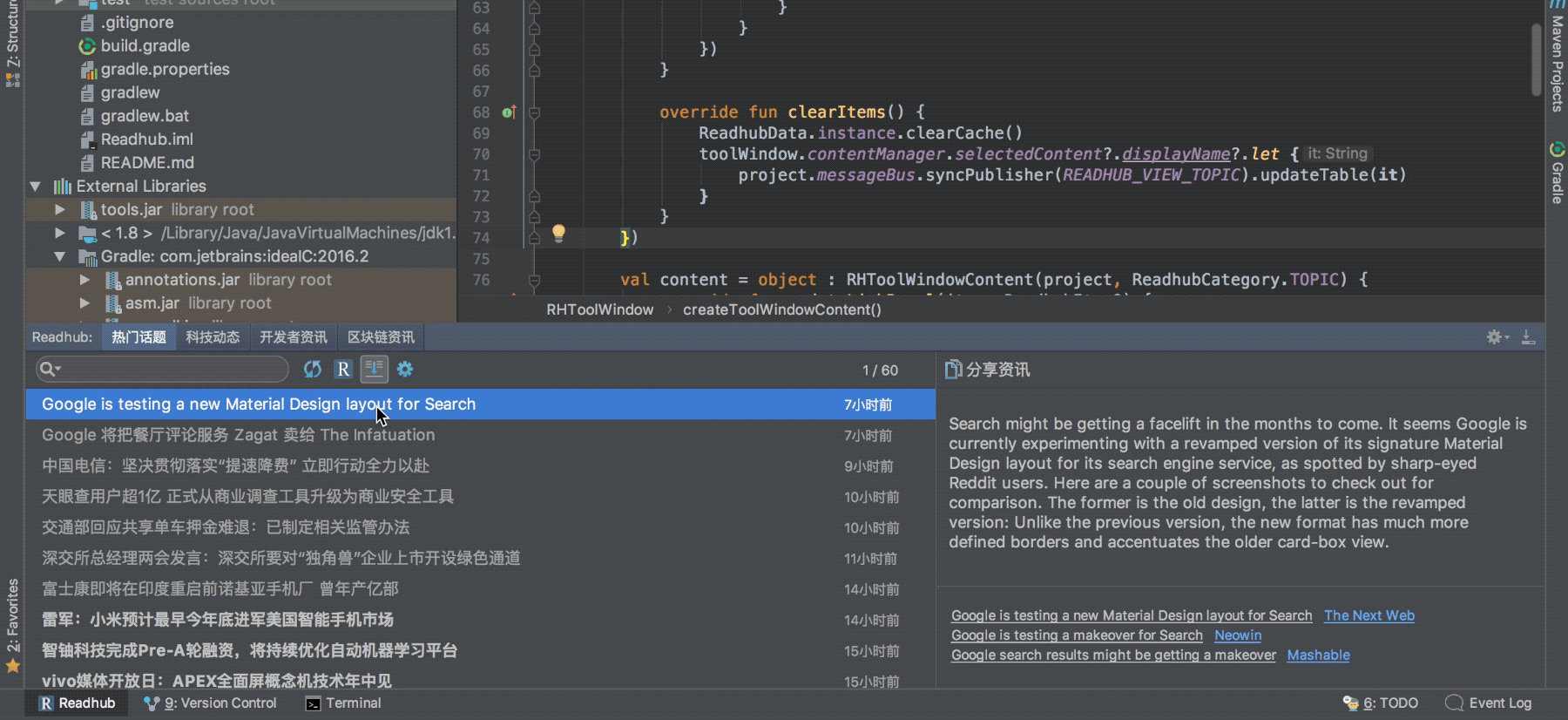Click the createToolWindowContent() breadcrumb
1568x720 pixels.
coord(782,309)
